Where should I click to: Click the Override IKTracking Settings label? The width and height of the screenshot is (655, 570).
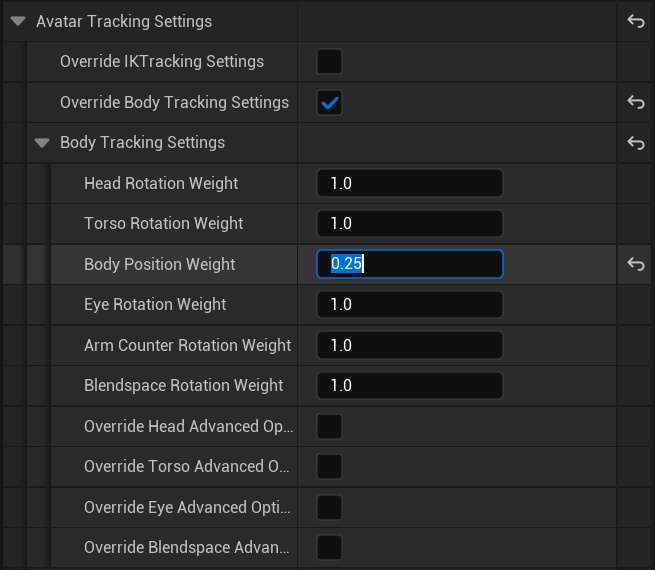point(162,61)
